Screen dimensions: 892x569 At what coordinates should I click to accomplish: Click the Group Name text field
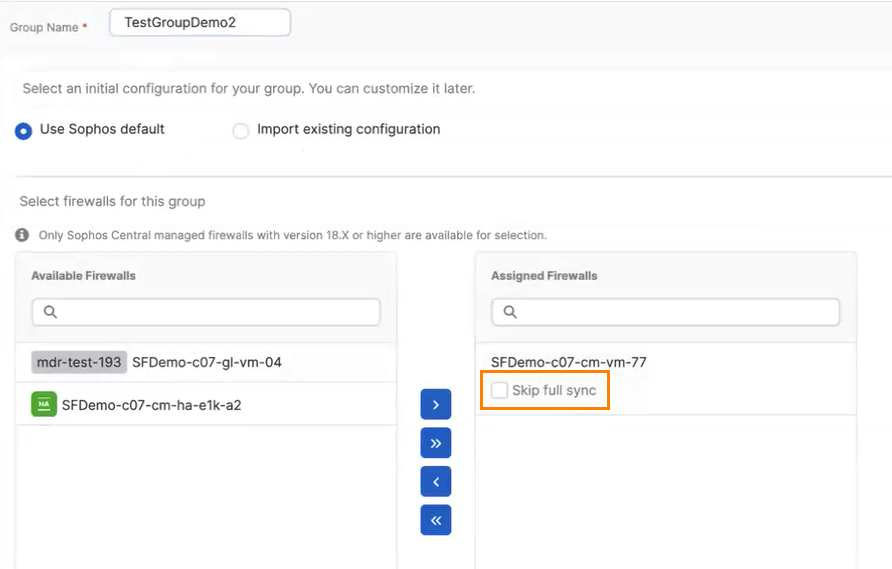[199, 22]
